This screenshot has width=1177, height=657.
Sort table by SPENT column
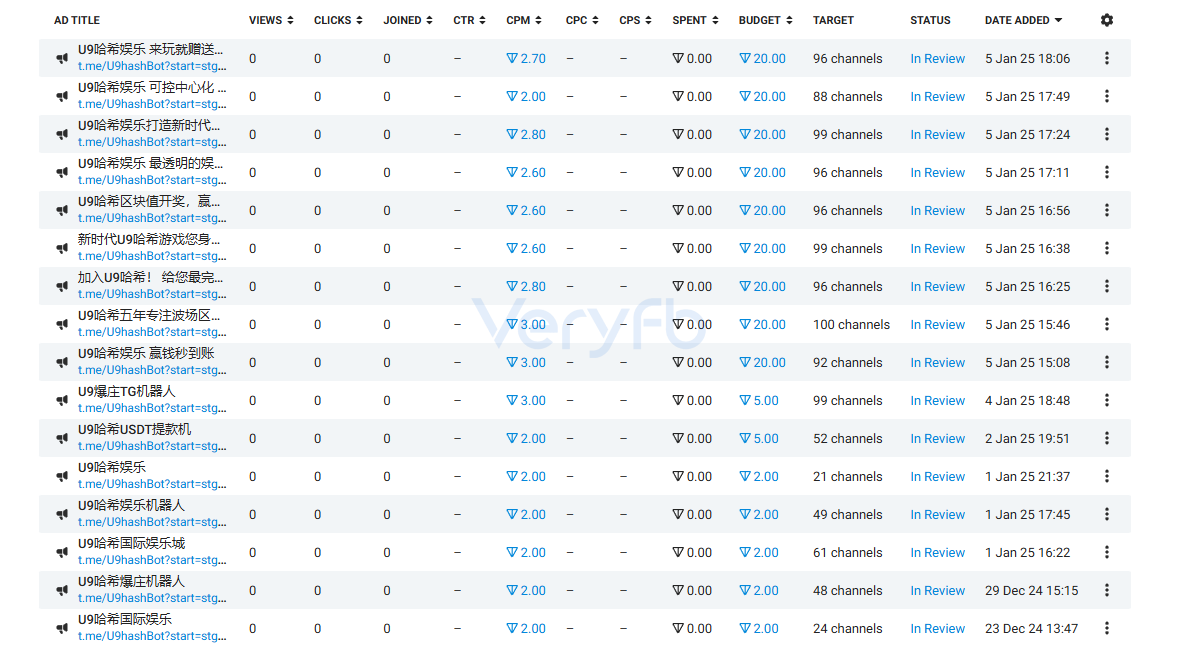pyautogui.click(x=695, y=20)
